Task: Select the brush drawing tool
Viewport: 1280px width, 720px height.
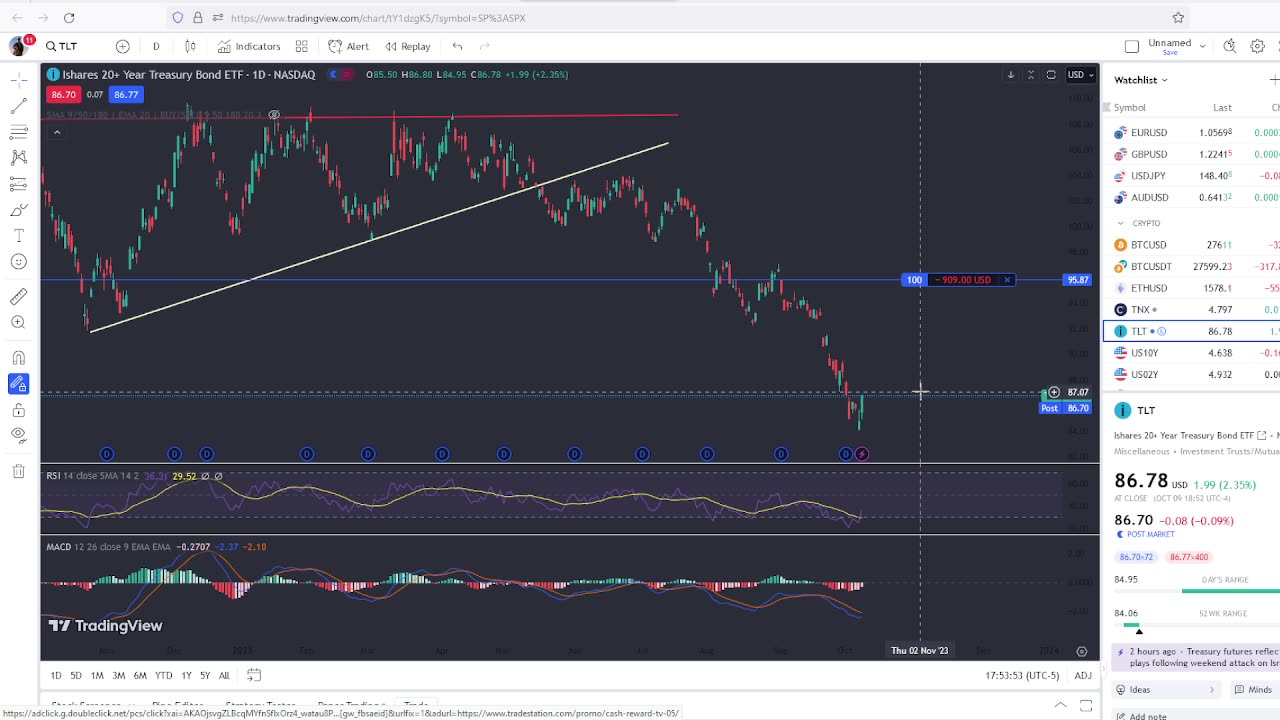Action: coord(18,210)
